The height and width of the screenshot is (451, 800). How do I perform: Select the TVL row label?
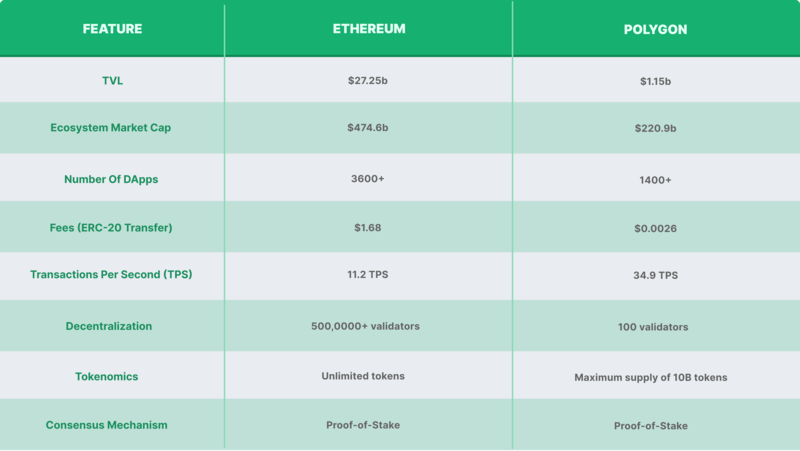coord(112,79)
